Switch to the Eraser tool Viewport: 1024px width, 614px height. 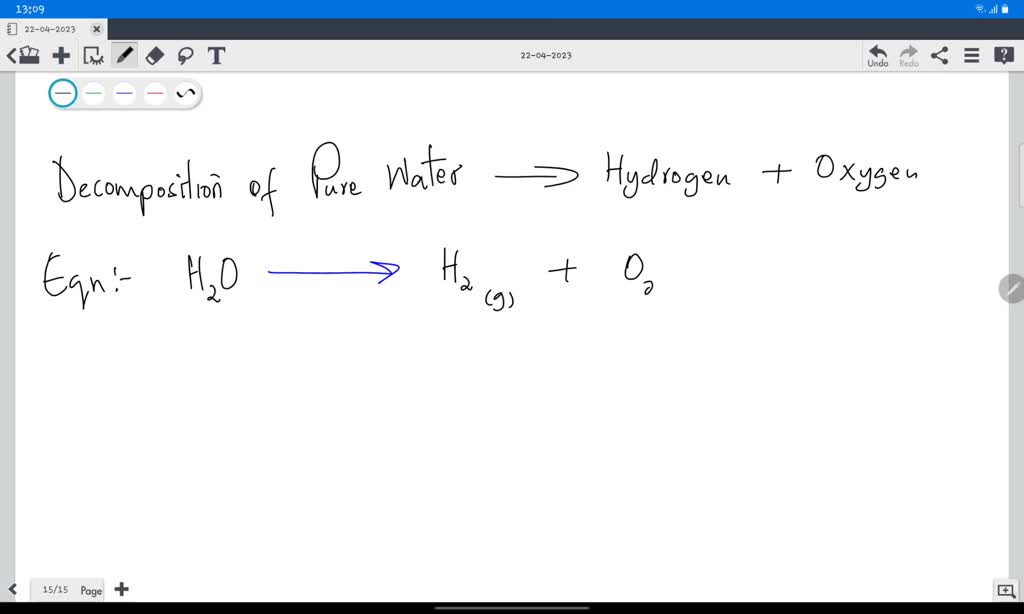[155, 56]
